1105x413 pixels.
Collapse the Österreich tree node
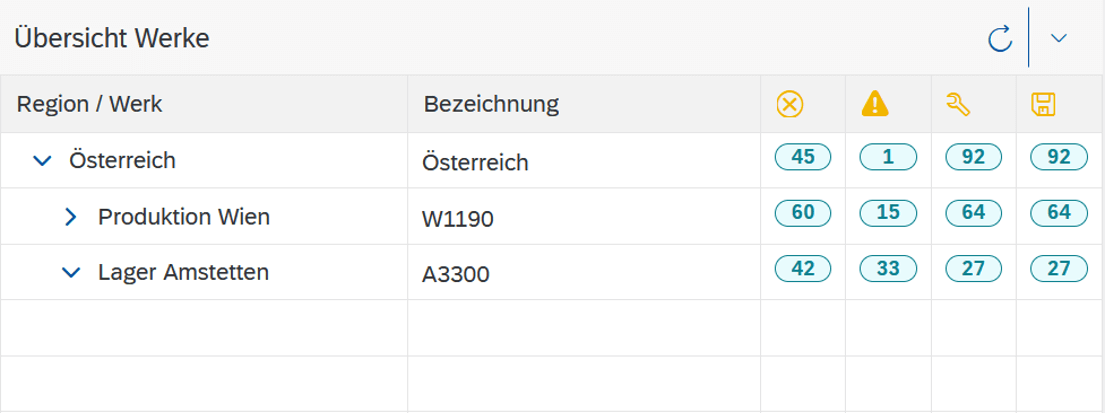pyautogui.click(x=43, y=161)
